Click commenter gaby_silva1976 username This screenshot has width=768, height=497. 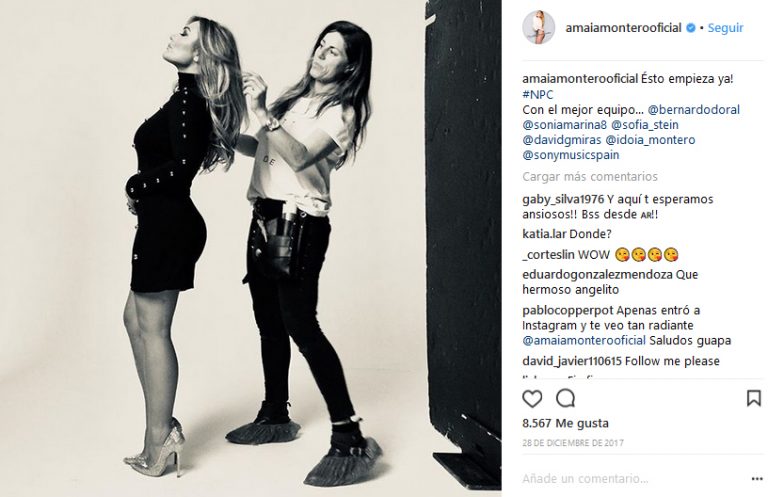[x=563, y=199]
